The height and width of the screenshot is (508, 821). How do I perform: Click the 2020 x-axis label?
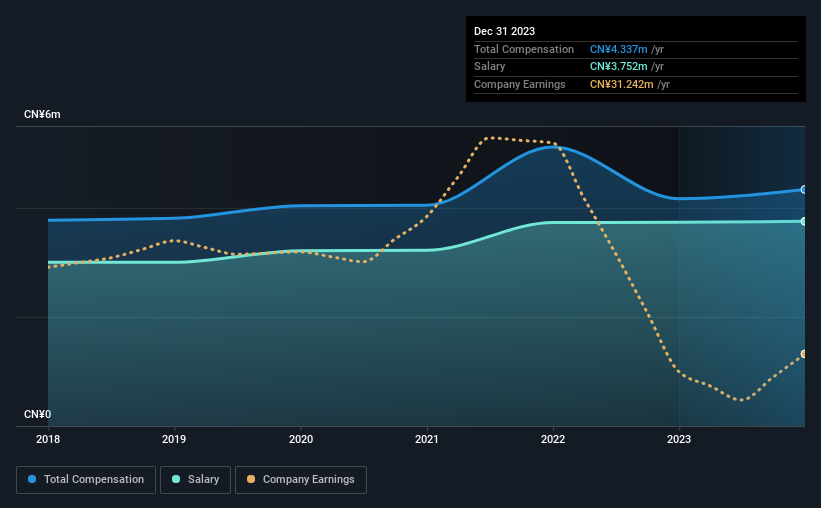click(301, 439)
